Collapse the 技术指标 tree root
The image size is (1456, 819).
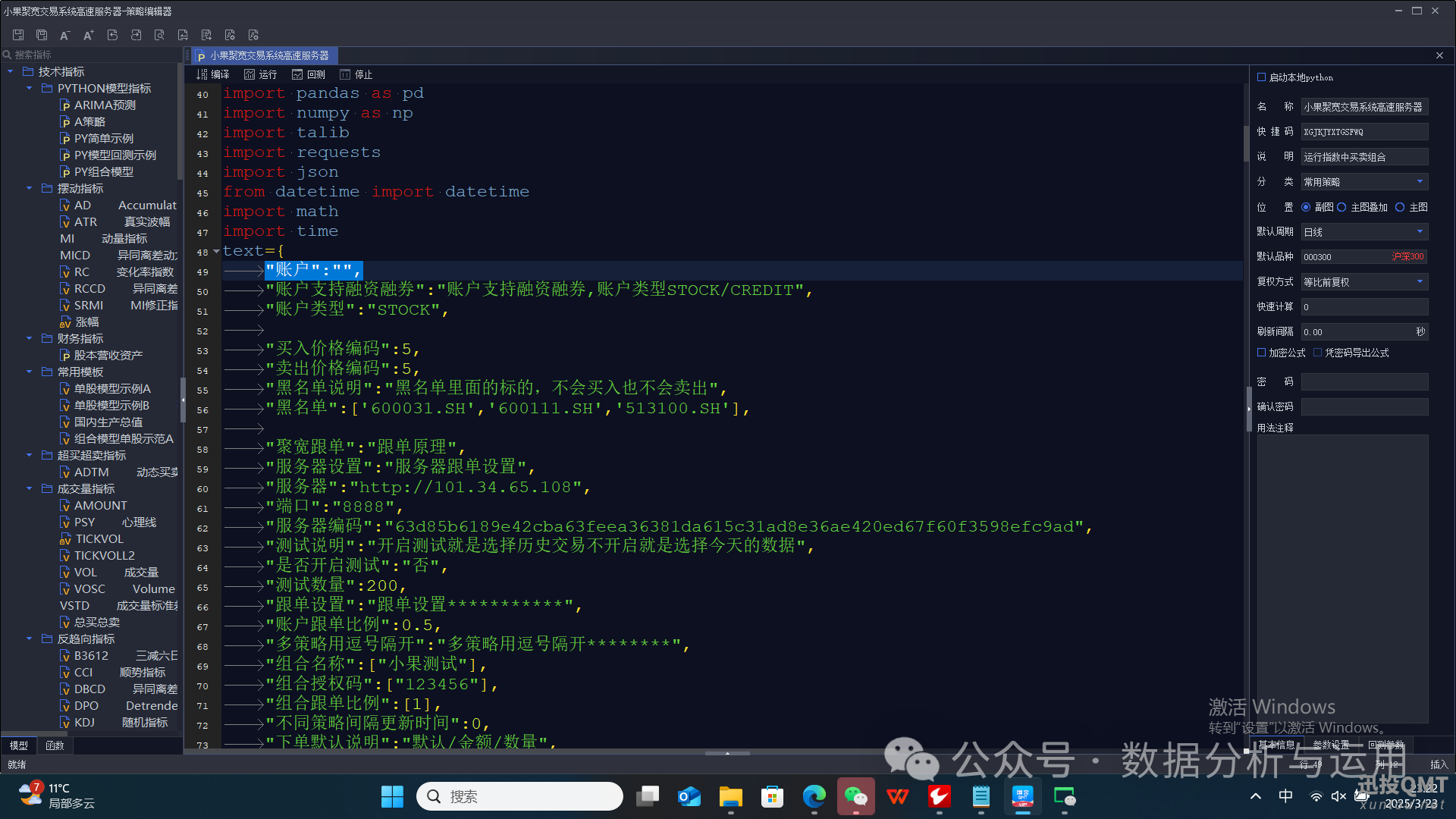click(x=10, y=71)
